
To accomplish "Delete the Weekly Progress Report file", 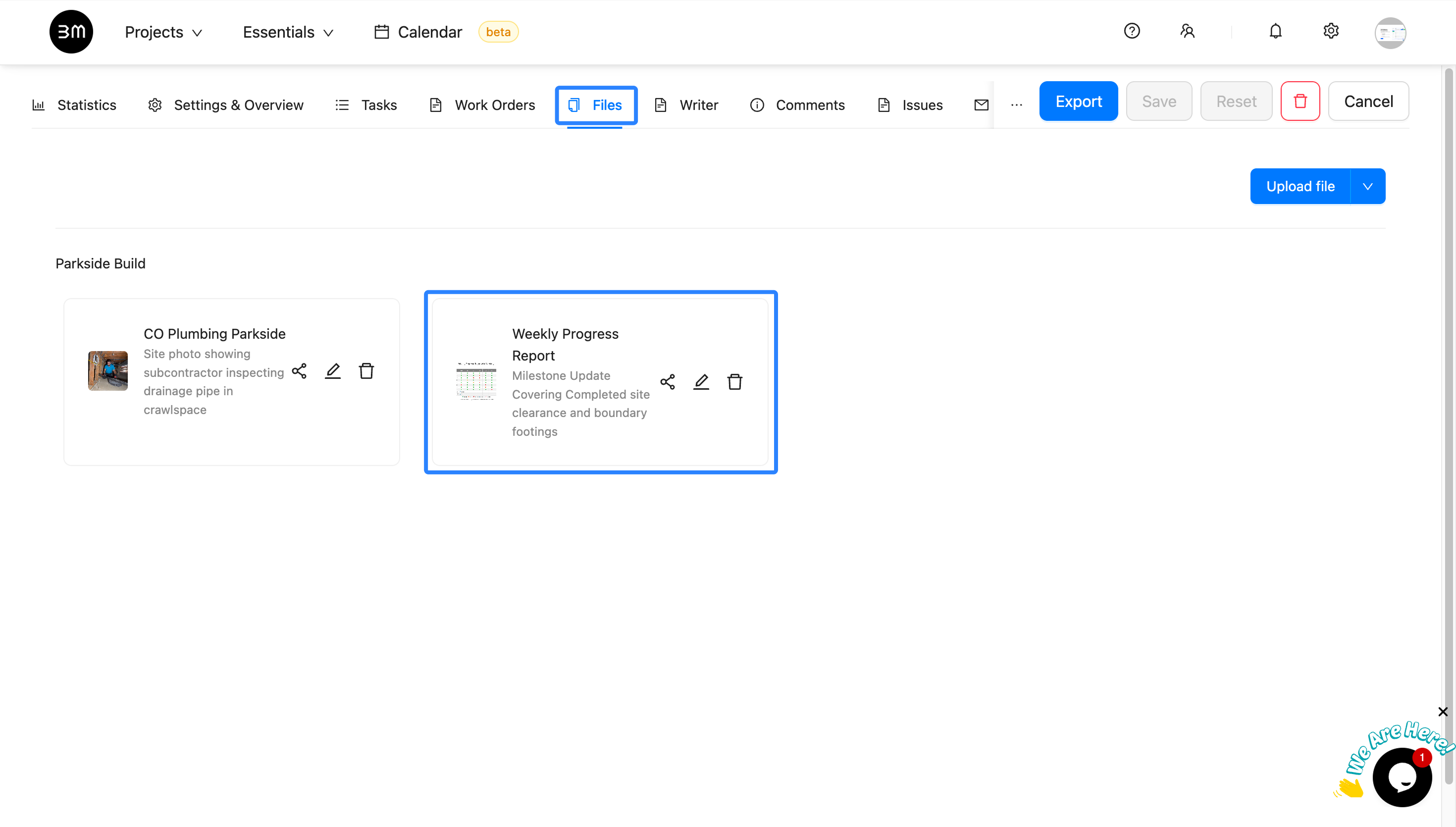I will click(735, 382).
